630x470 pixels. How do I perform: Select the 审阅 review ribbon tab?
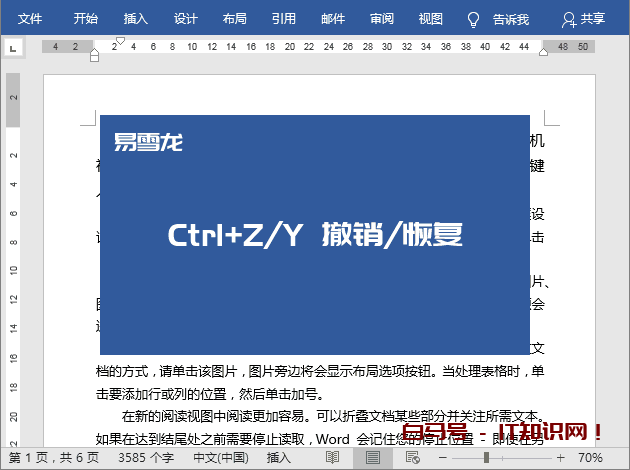pyautogui.click(x=381, y=19)
